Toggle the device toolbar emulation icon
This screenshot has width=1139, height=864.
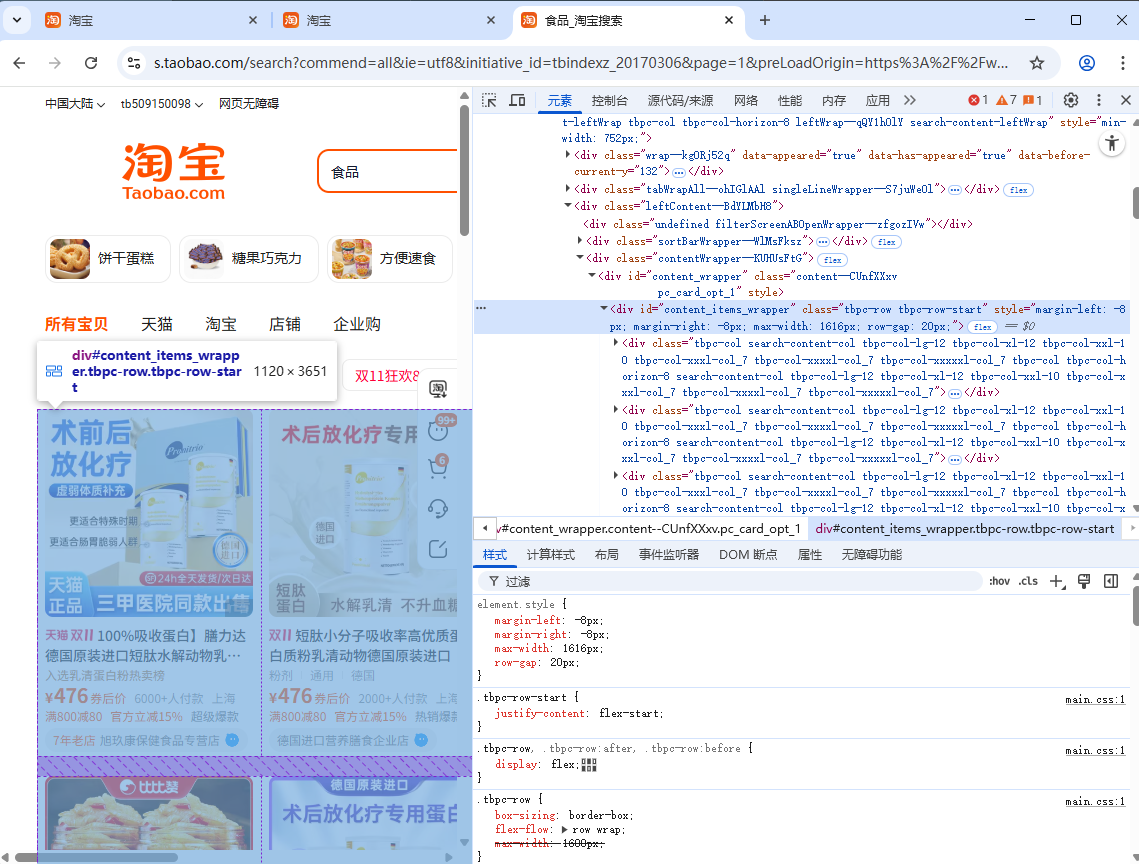pos(517,100)
